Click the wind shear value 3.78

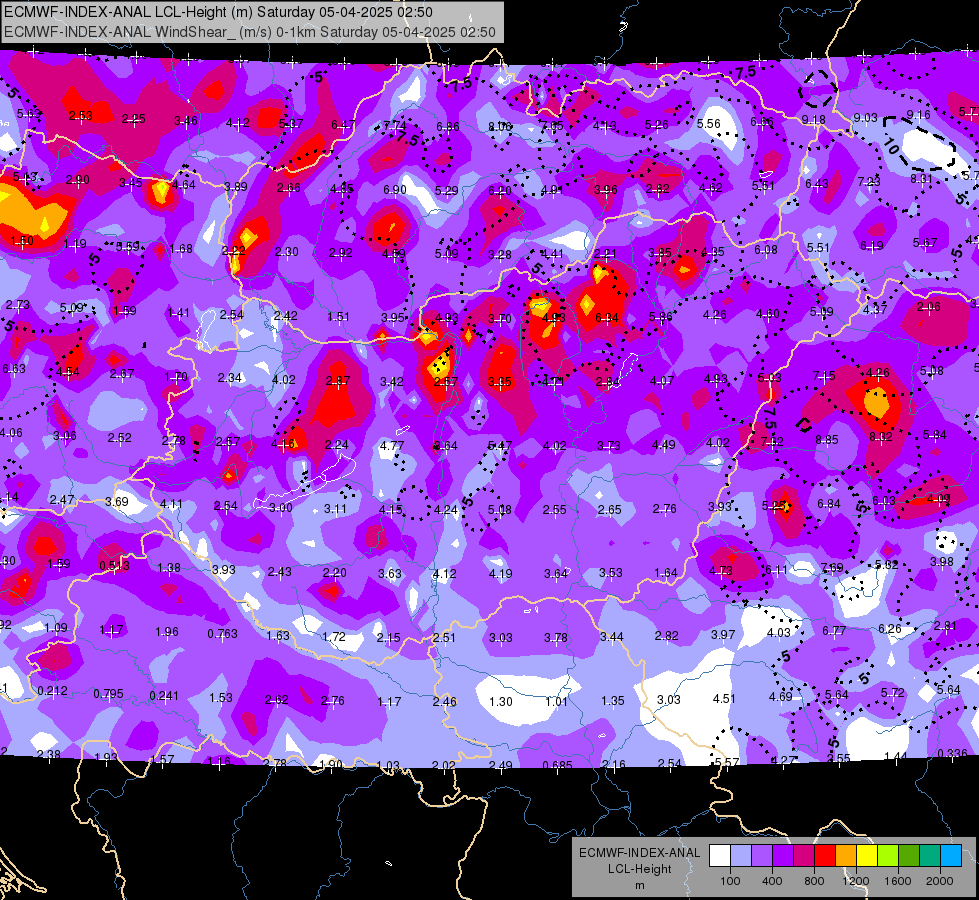(556, 637)
